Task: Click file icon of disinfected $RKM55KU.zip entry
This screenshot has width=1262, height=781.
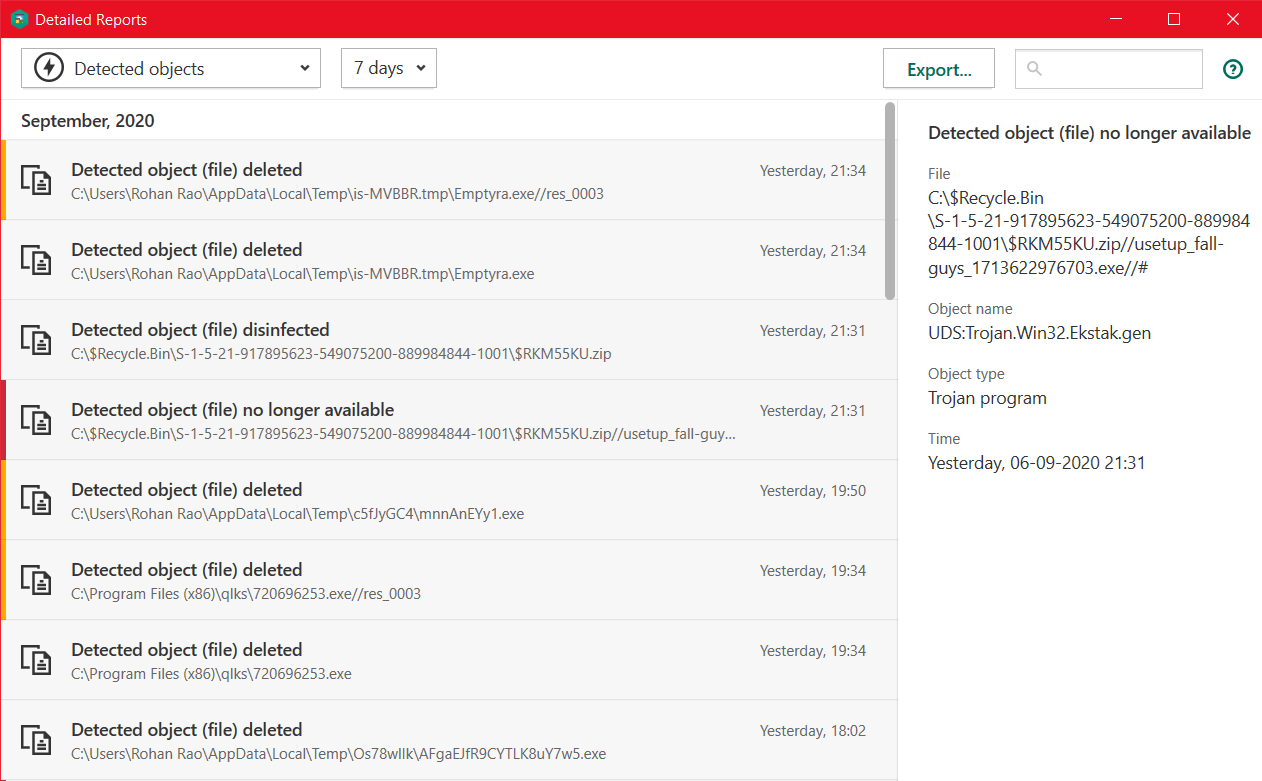Action: tap(37, 340)
